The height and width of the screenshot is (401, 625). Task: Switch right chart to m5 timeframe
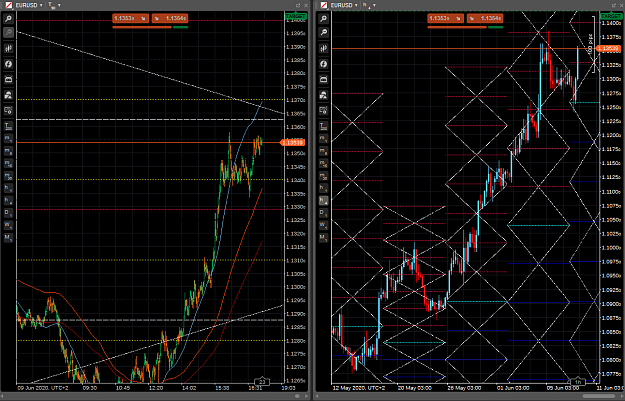[324, 151]
